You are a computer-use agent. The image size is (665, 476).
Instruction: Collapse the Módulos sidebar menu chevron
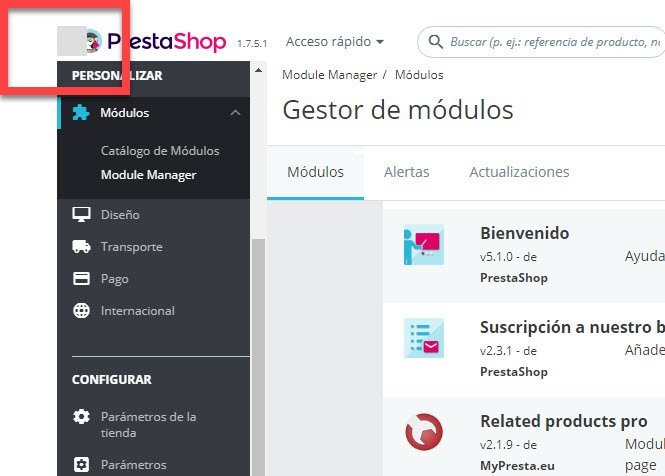coord(235,113)
